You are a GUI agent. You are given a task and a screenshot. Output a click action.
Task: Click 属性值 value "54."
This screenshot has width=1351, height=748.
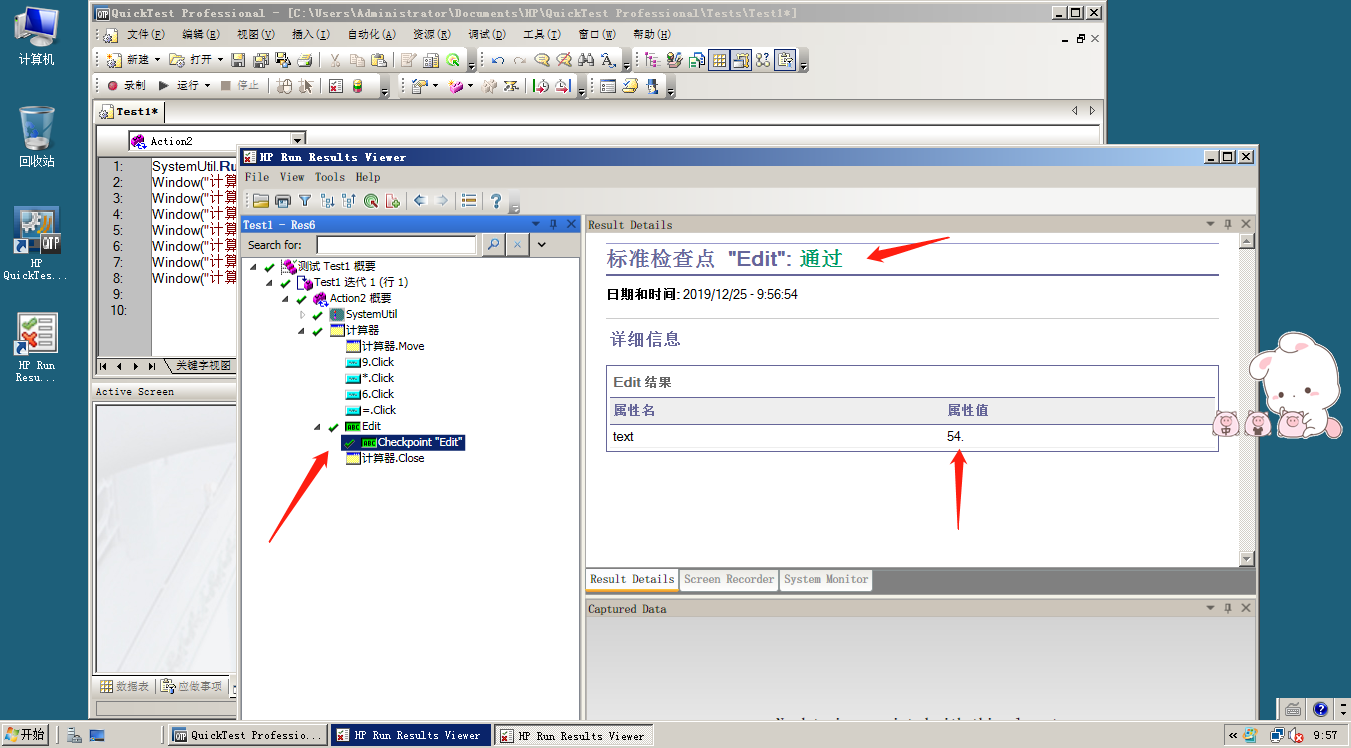click(x=955, y=437)
